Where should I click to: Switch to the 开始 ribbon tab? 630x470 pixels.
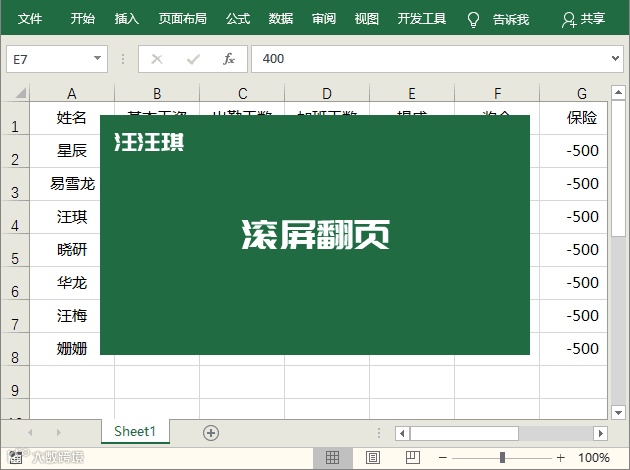[83, 18]
